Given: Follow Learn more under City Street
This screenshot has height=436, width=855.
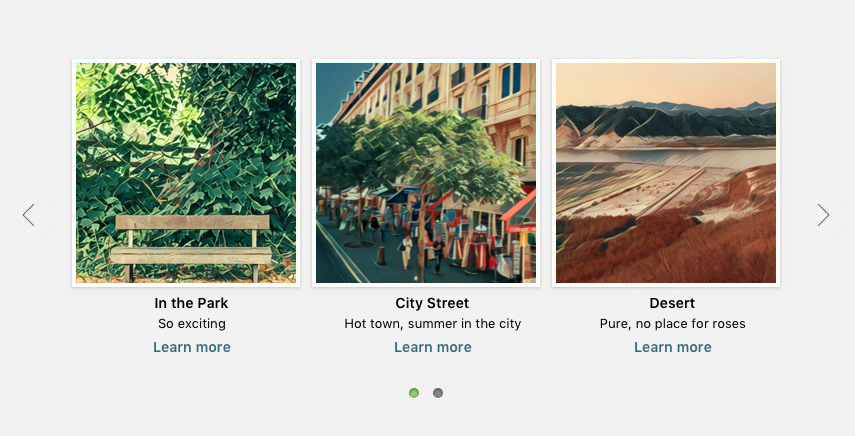Looking at the screenshot, I should tap(433, 347).
